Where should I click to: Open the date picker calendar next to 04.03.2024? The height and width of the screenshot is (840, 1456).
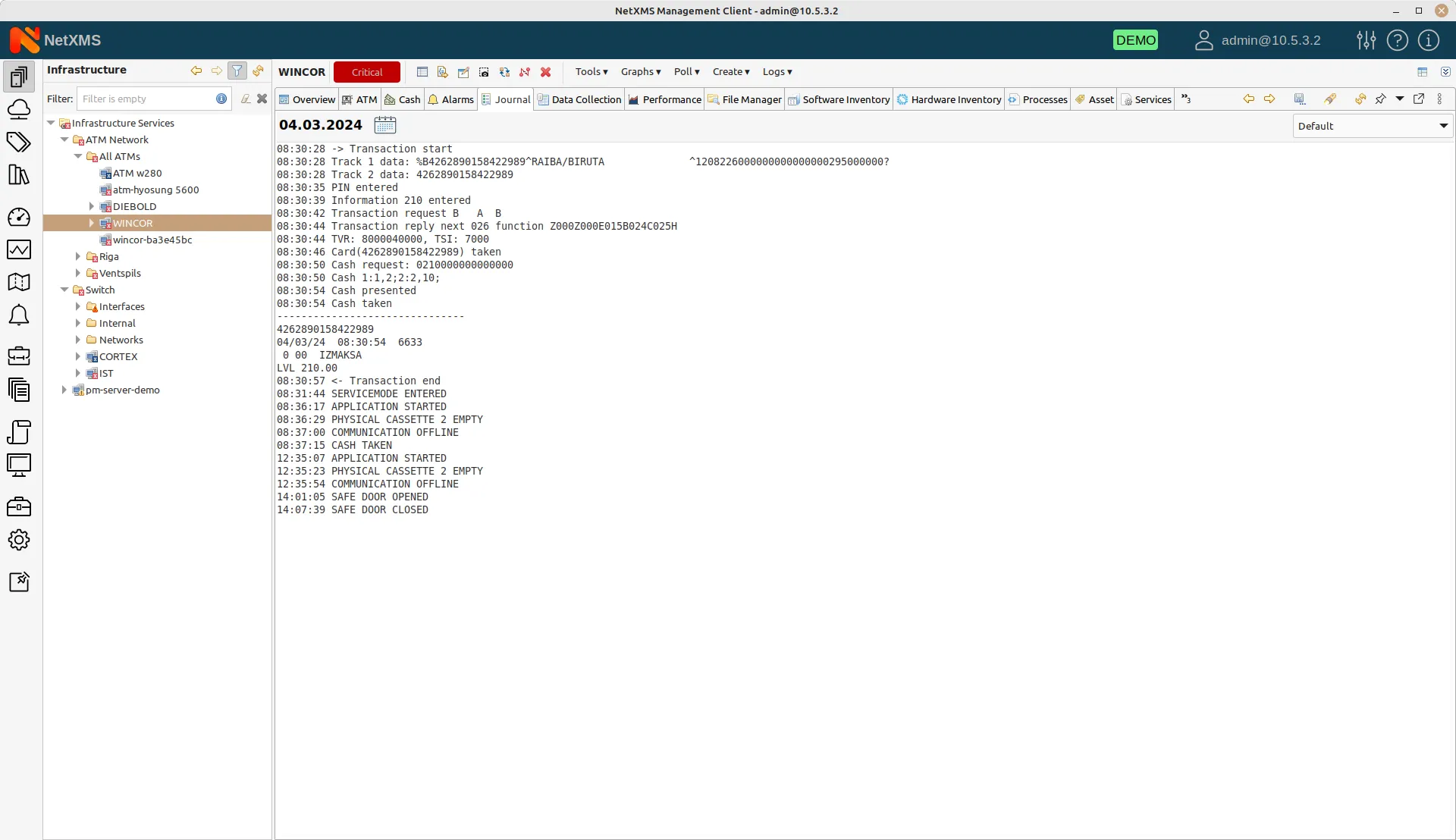(386, 125)
